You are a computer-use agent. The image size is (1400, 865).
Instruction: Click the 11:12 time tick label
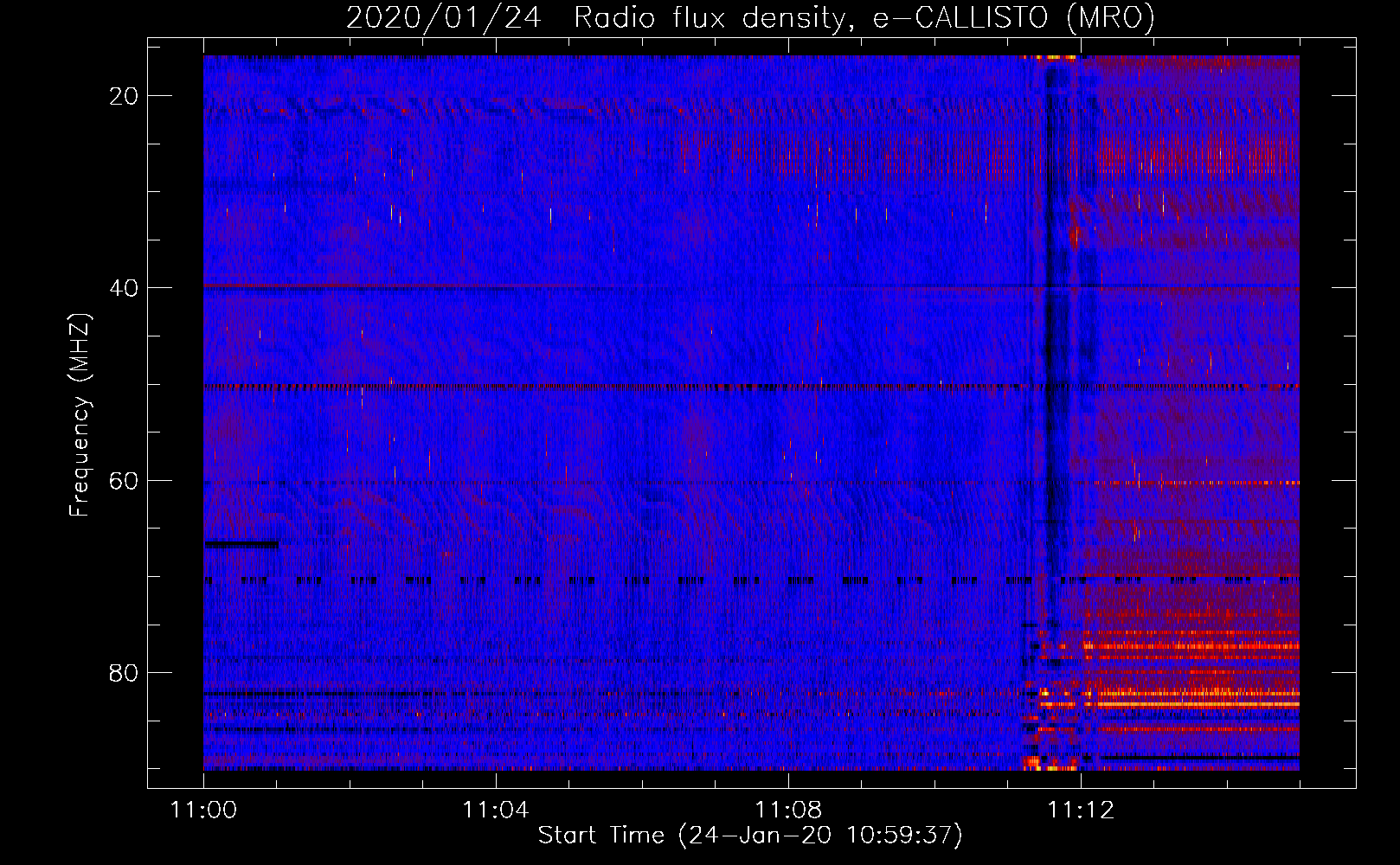point(1081,811)
